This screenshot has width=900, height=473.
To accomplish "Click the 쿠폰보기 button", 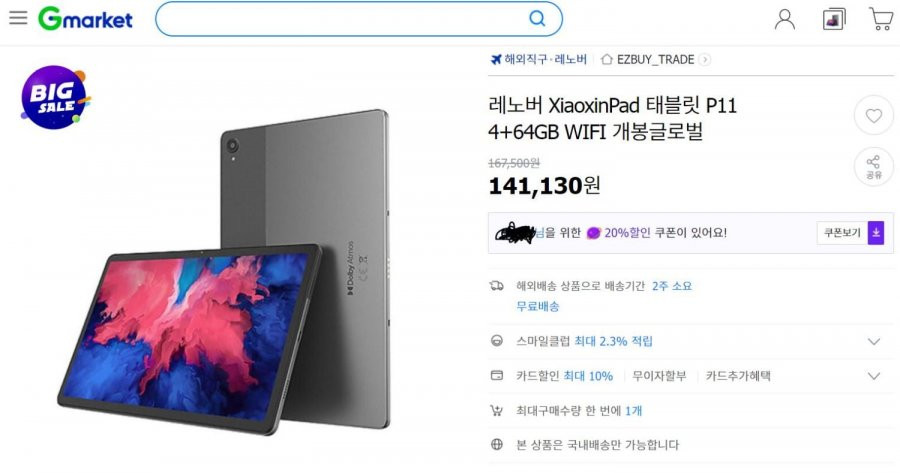I will [x=842, y=232].
